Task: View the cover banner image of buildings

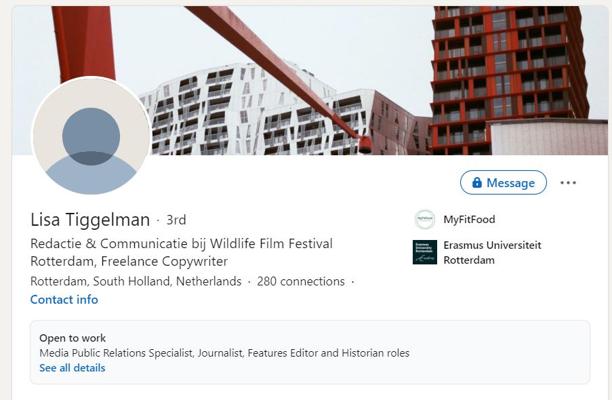Action: pyautogui.click(x=310, y=80)
